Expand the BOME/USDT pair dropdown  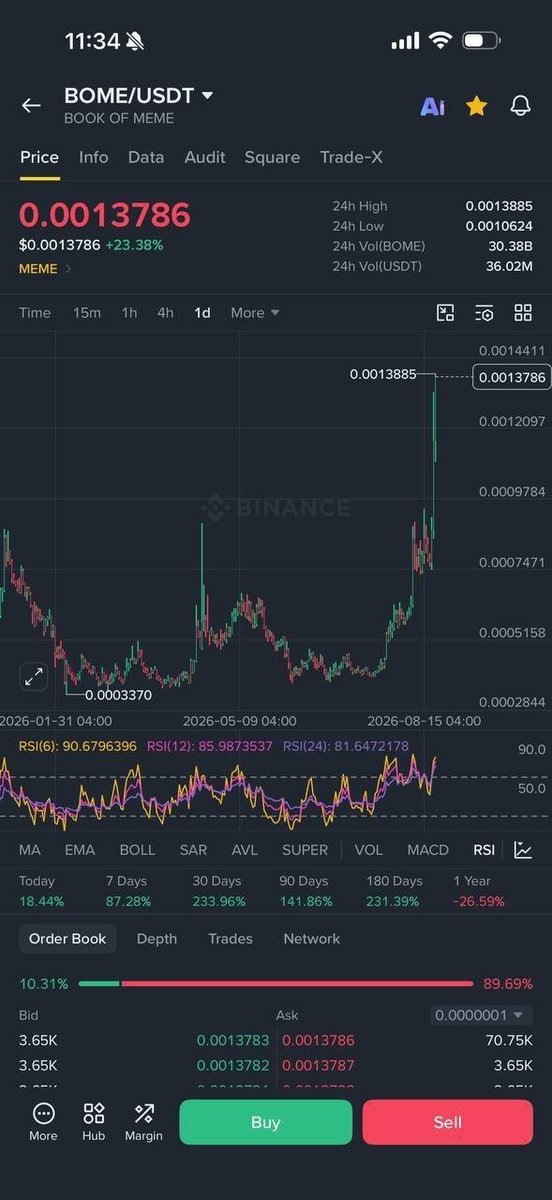click(x=208, y=95)
